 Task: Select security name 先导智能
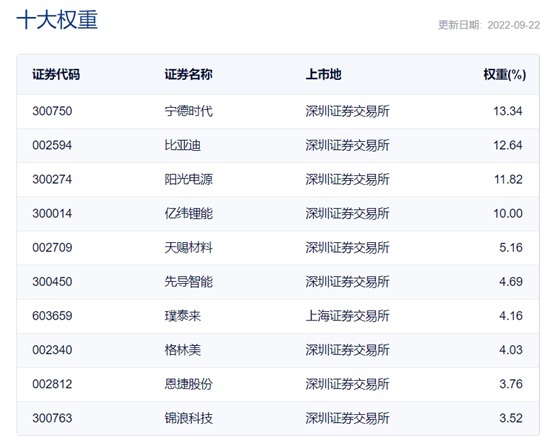[x=188, y=282]
